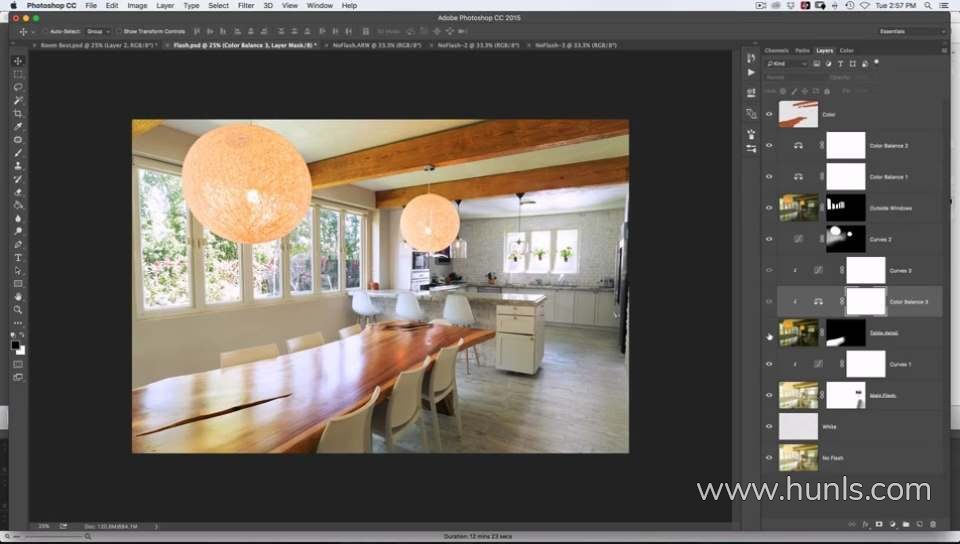The width and height of the screenshot is (960, 544).
Task: Hide the Color Balance 1 layer
Action: click(x=769, y=177)
